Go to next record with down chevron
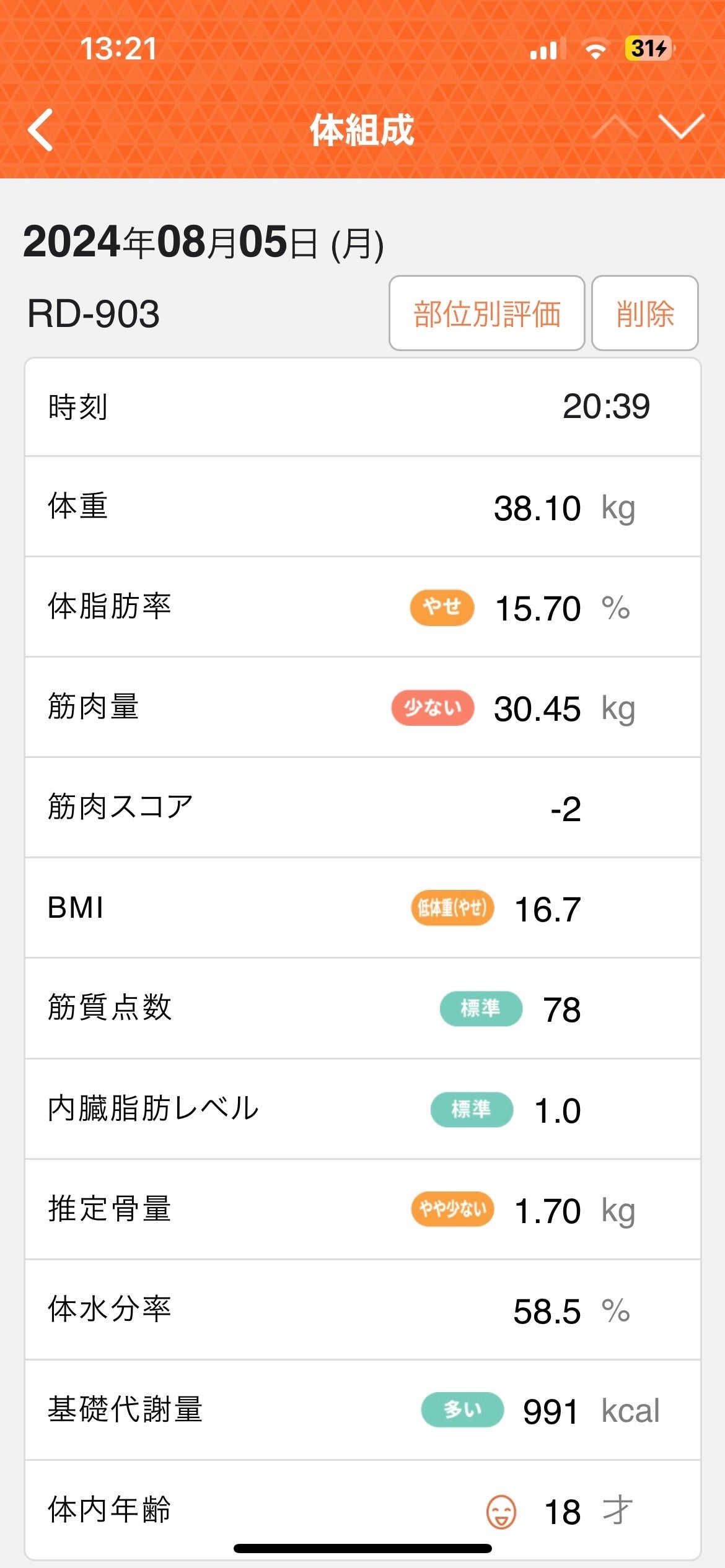The width and height of the screenshot is (725, 1568). (x=681, y=128)
